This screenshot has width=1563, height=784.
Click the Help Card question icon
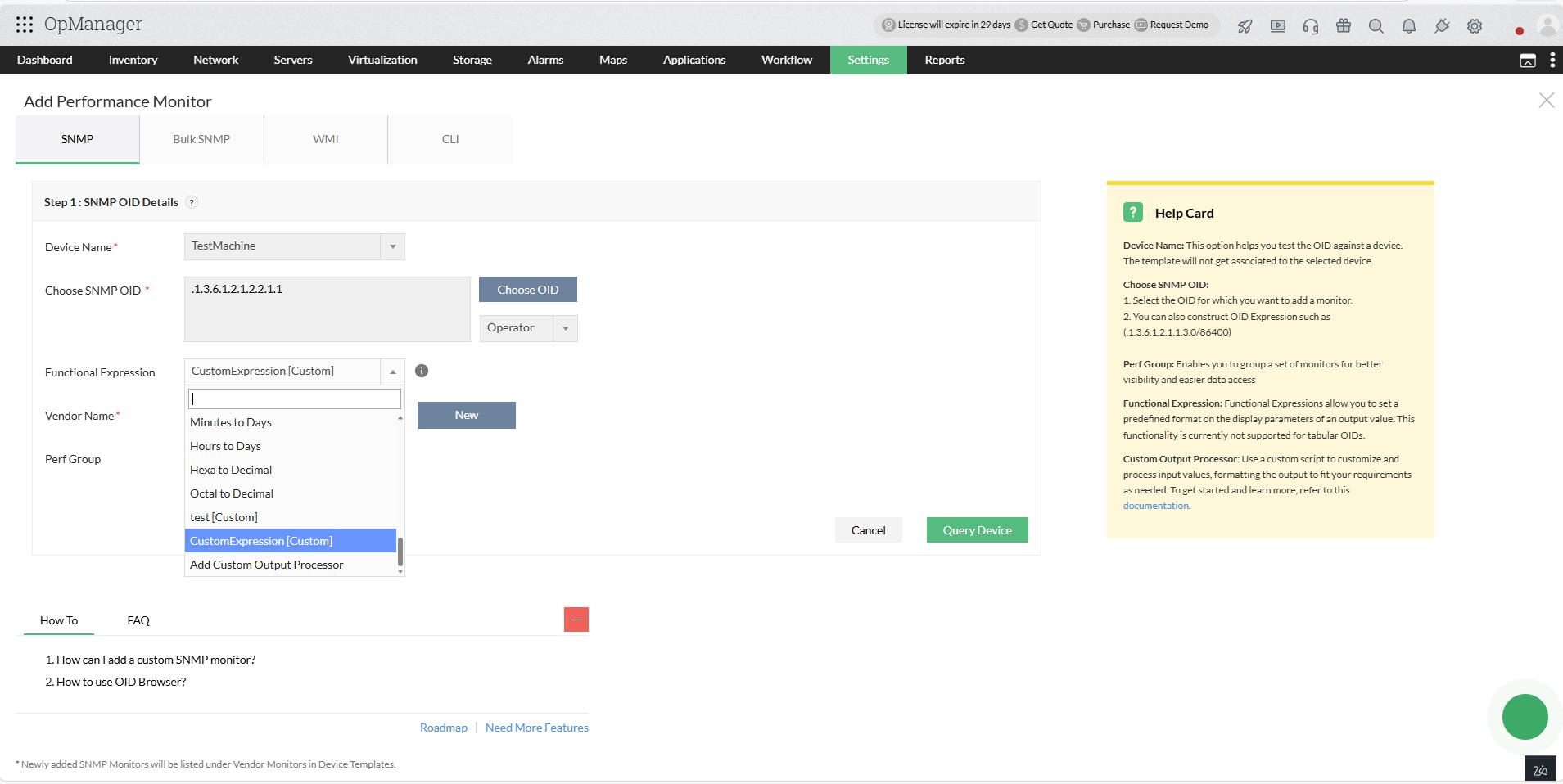point(1133,213)
